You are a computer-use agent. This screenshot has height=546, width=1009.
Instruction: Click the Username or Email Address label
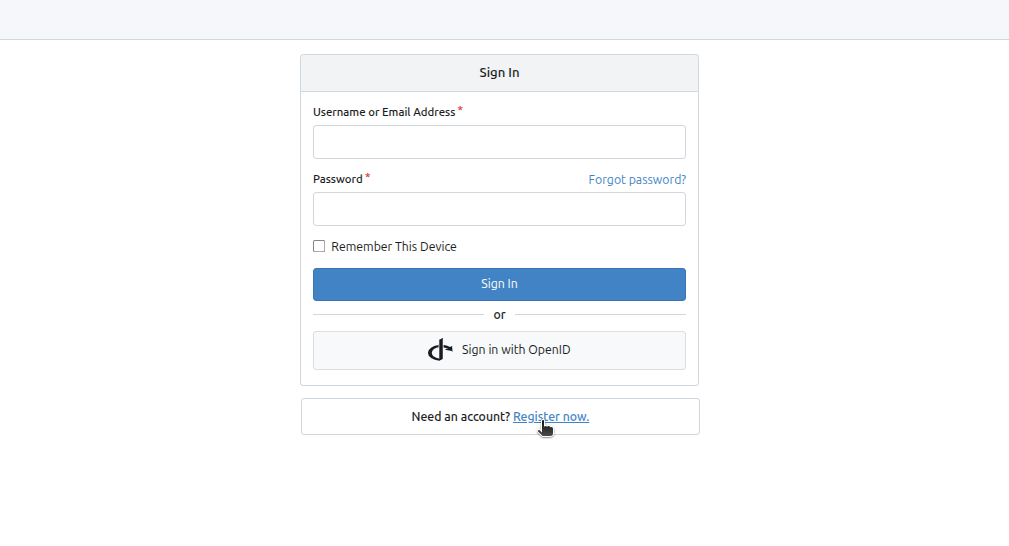384,112
